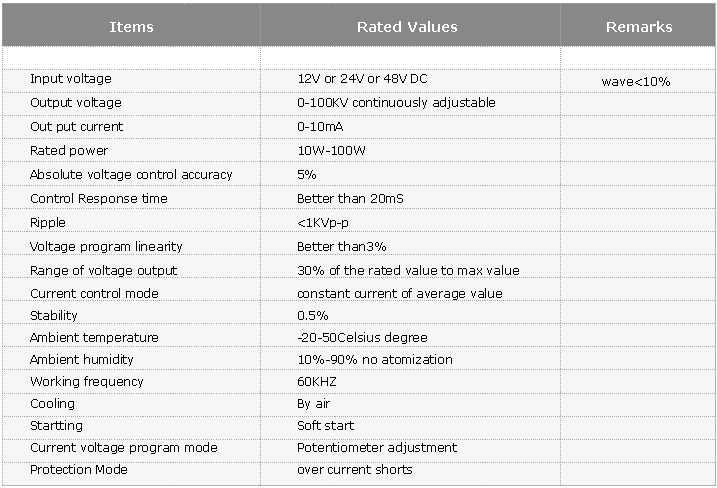Viewport: 717px width, 488px height.
Task: Select the Ripple row label
Action: (x=48, y=223)
